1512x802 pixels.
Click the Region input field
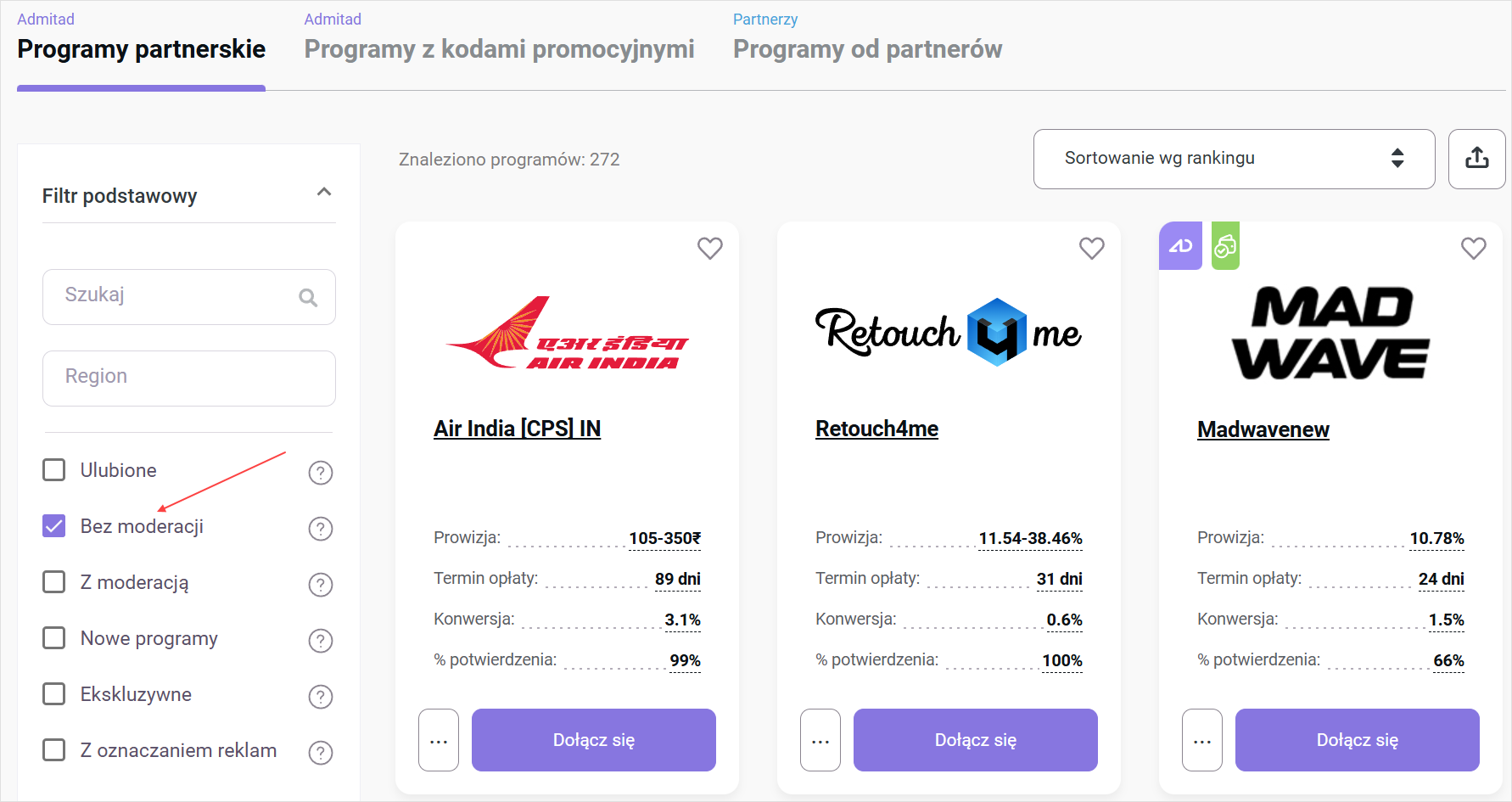[x=188, y=378]
